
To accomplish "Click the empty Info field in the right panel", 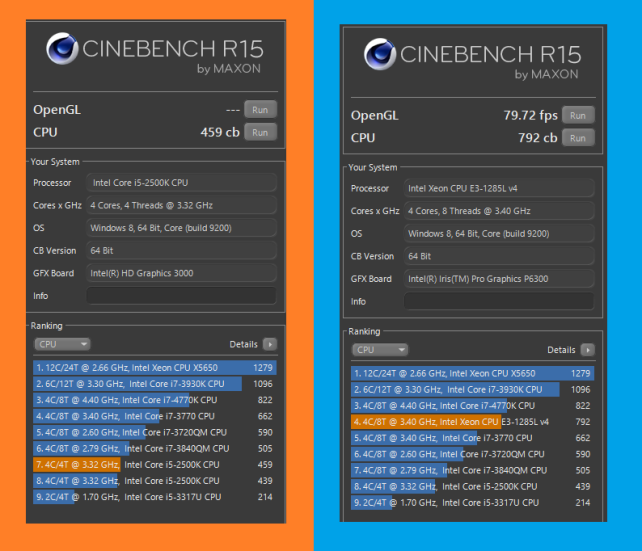I will pos(498,301).
